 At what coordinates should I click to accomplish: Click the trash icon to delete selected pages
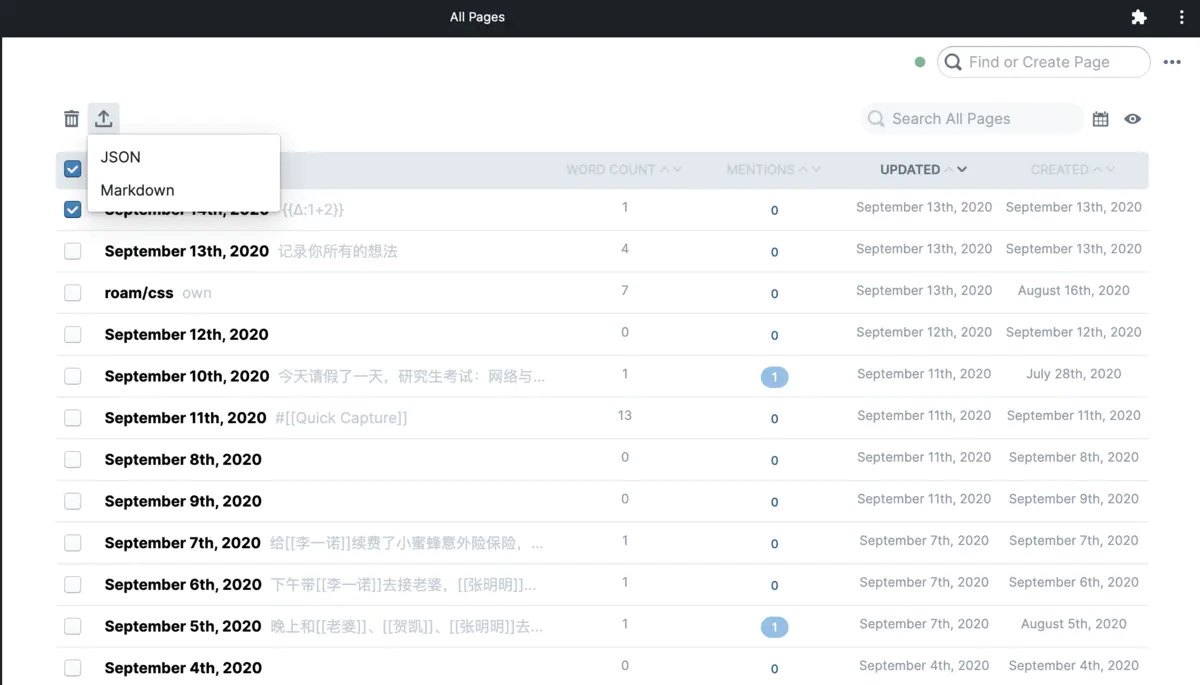coord(71,118)
